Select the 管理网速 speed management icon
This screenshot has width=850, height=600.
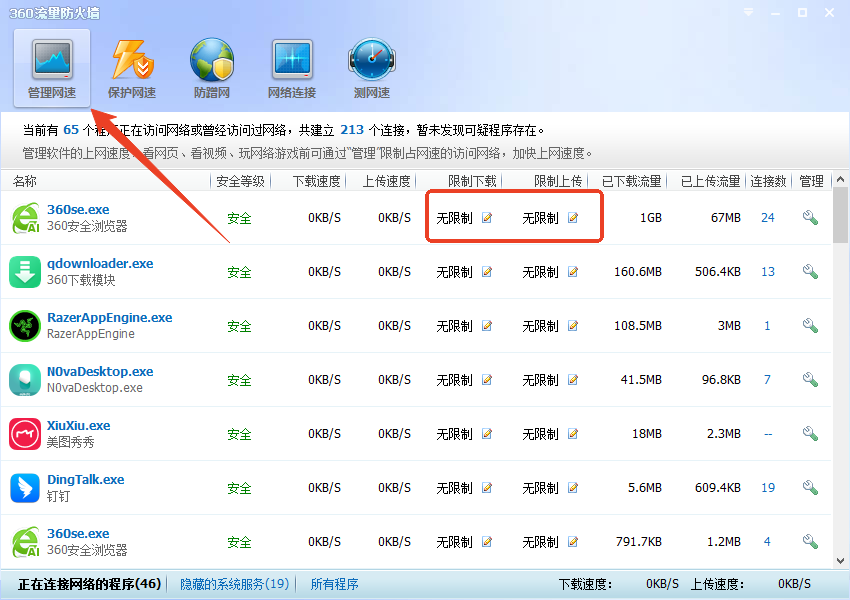click(50, 67)
